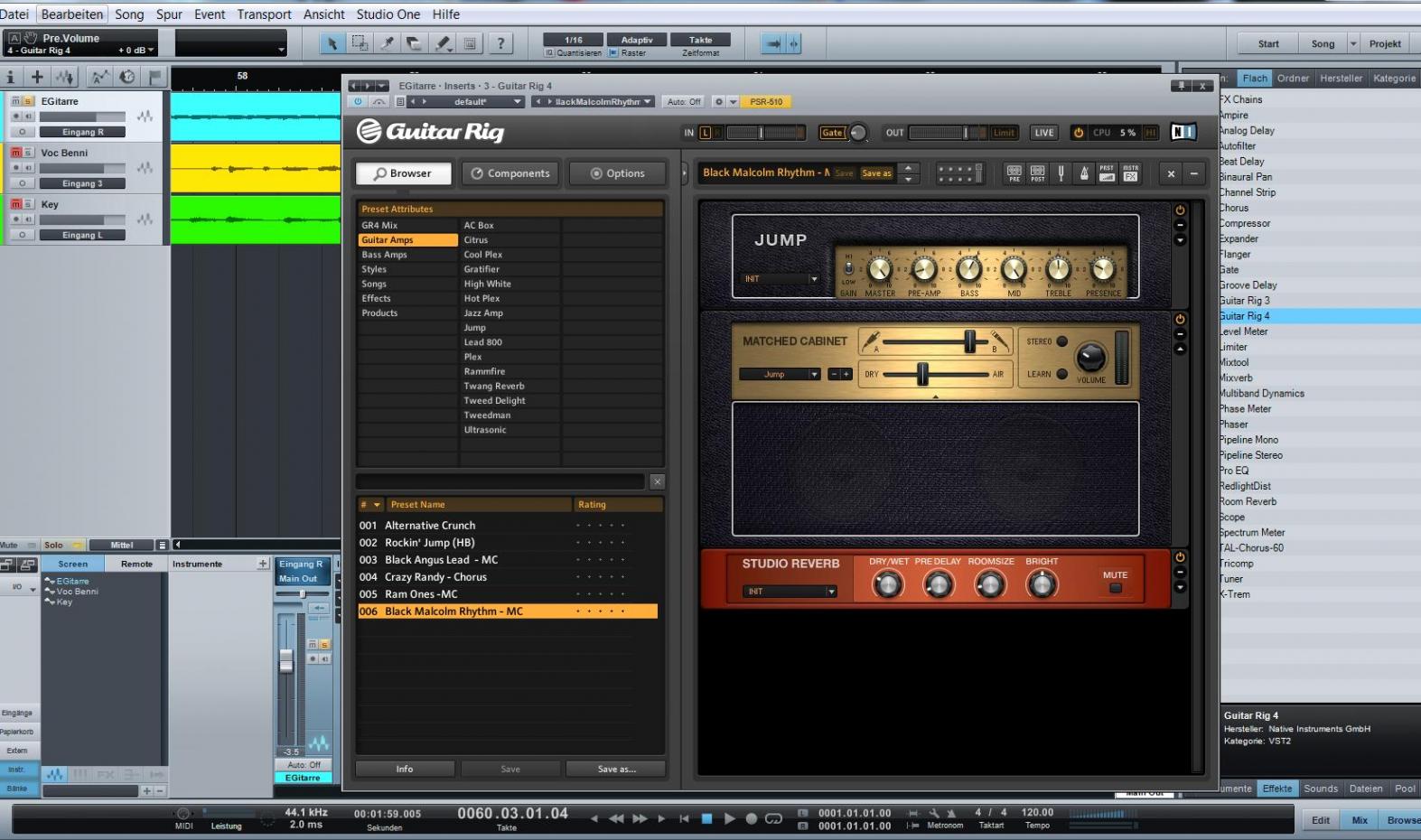Open the Transport menu
This screenshot has width=1421, height=840.
(264, 14)
